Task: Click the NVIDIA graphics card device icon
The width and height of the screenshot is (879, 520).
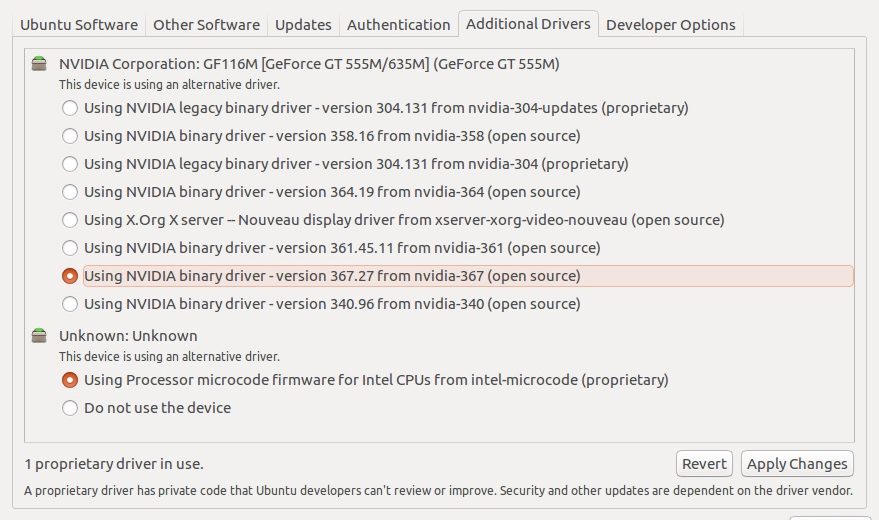Action: 39,65
